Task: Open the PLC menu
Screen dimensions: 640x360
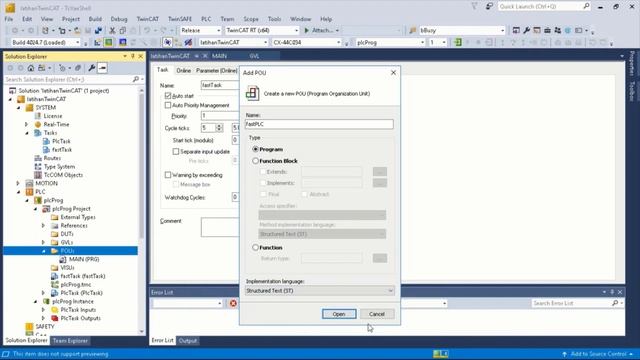Action: 206,19
